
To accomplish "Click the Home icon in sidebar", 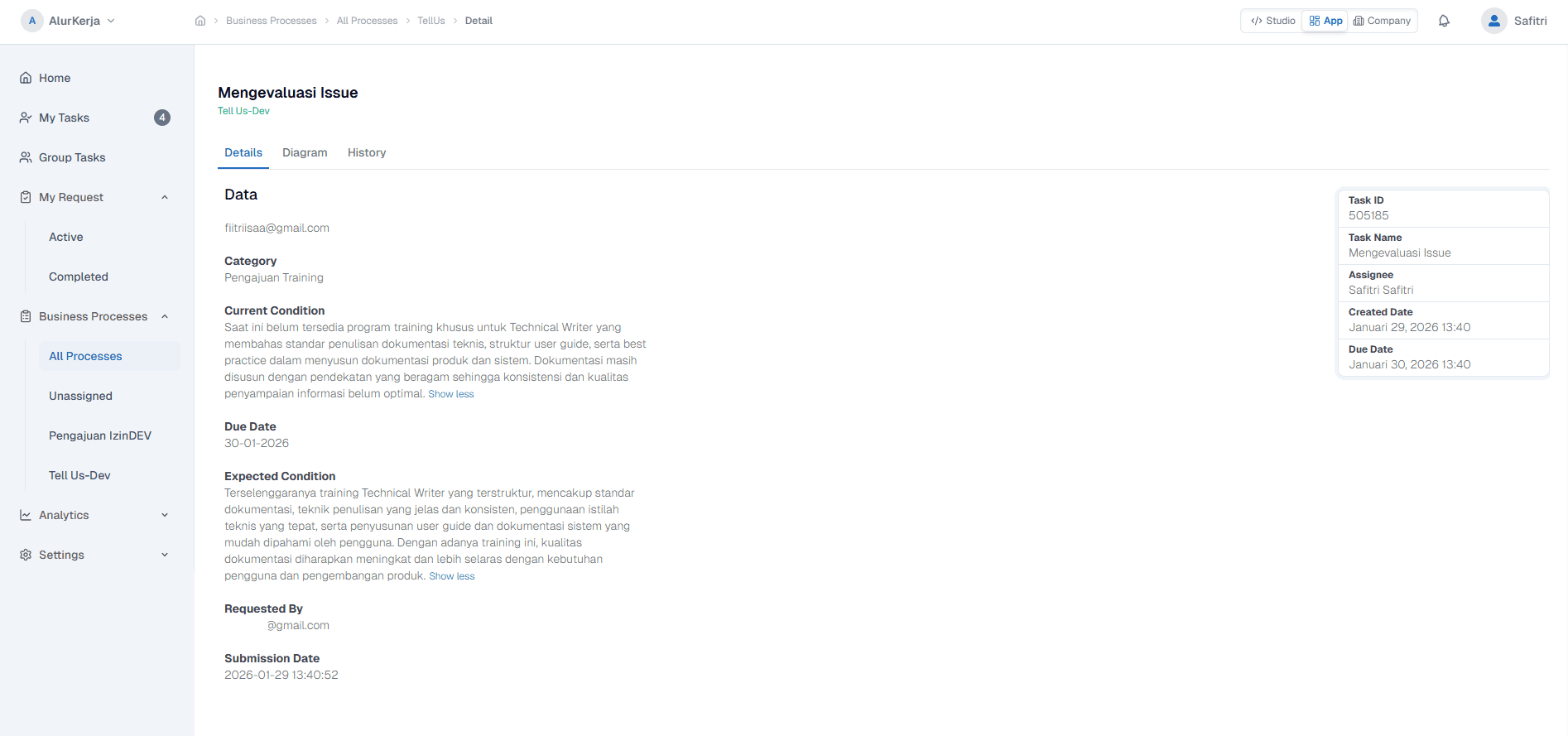I will coord(26,78).
